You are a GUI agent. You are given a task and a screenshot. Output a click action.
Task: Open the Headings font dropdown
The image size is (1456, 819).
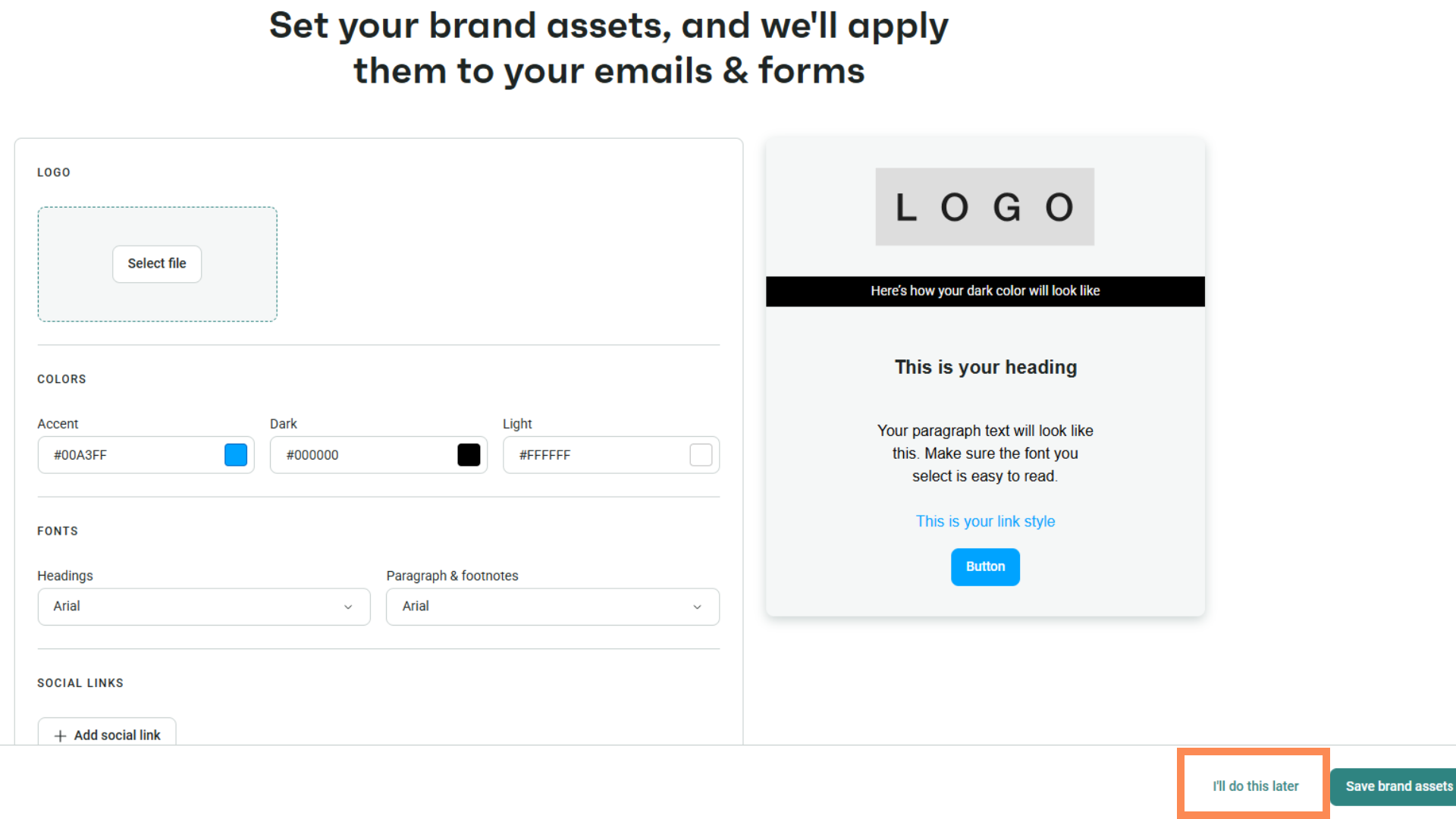point(203,607)
